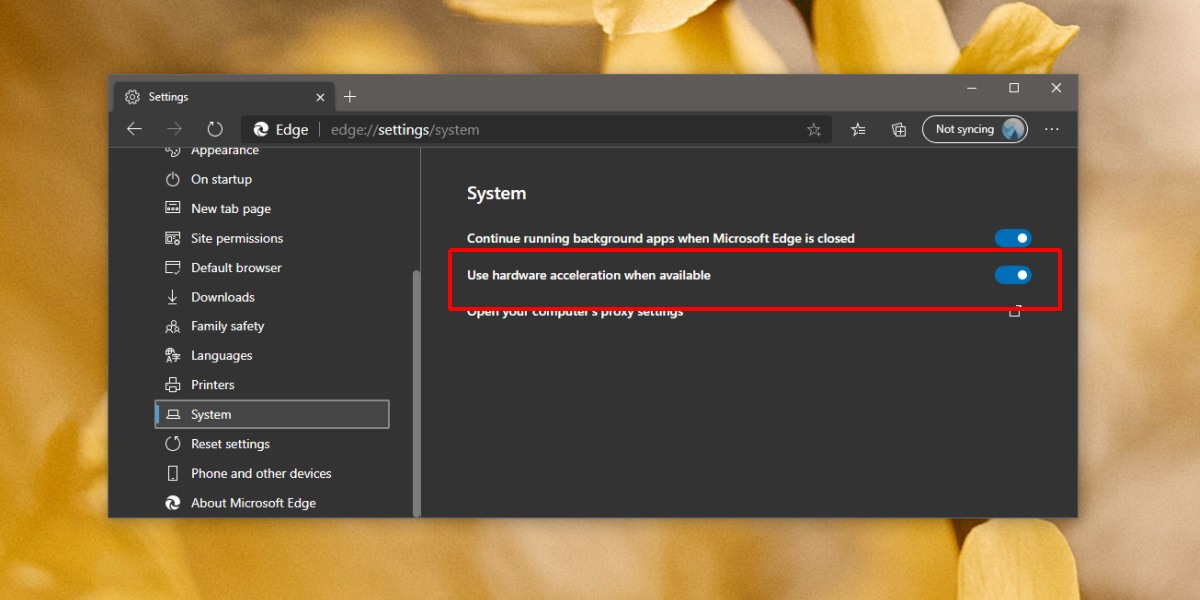The height and width of the screenshot is (600, 1200).
Task: Open Reset settings section
Action: pyautogui.click(x=272, y=444)
